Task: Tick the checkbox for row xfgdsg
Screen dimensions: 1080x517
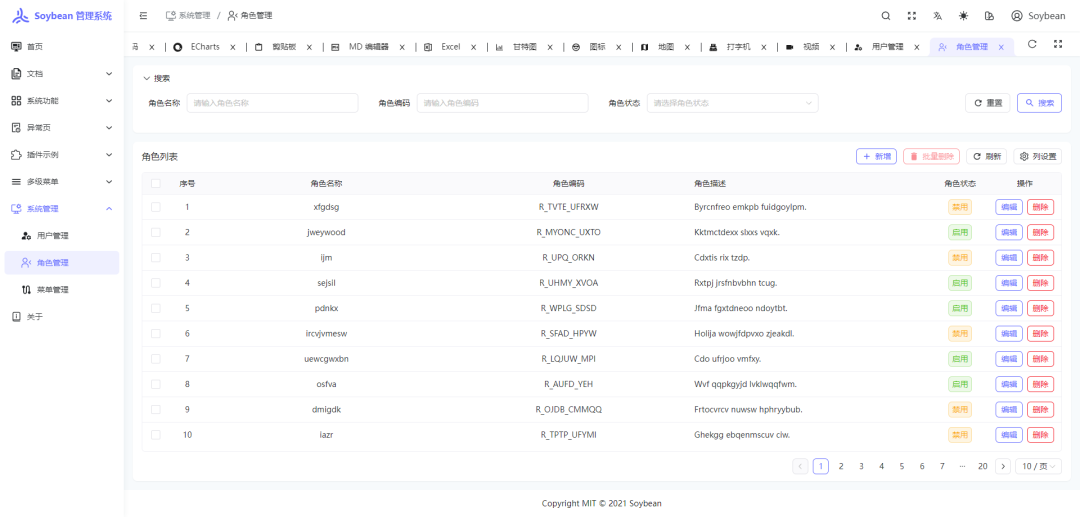Action: click(155, 207)
